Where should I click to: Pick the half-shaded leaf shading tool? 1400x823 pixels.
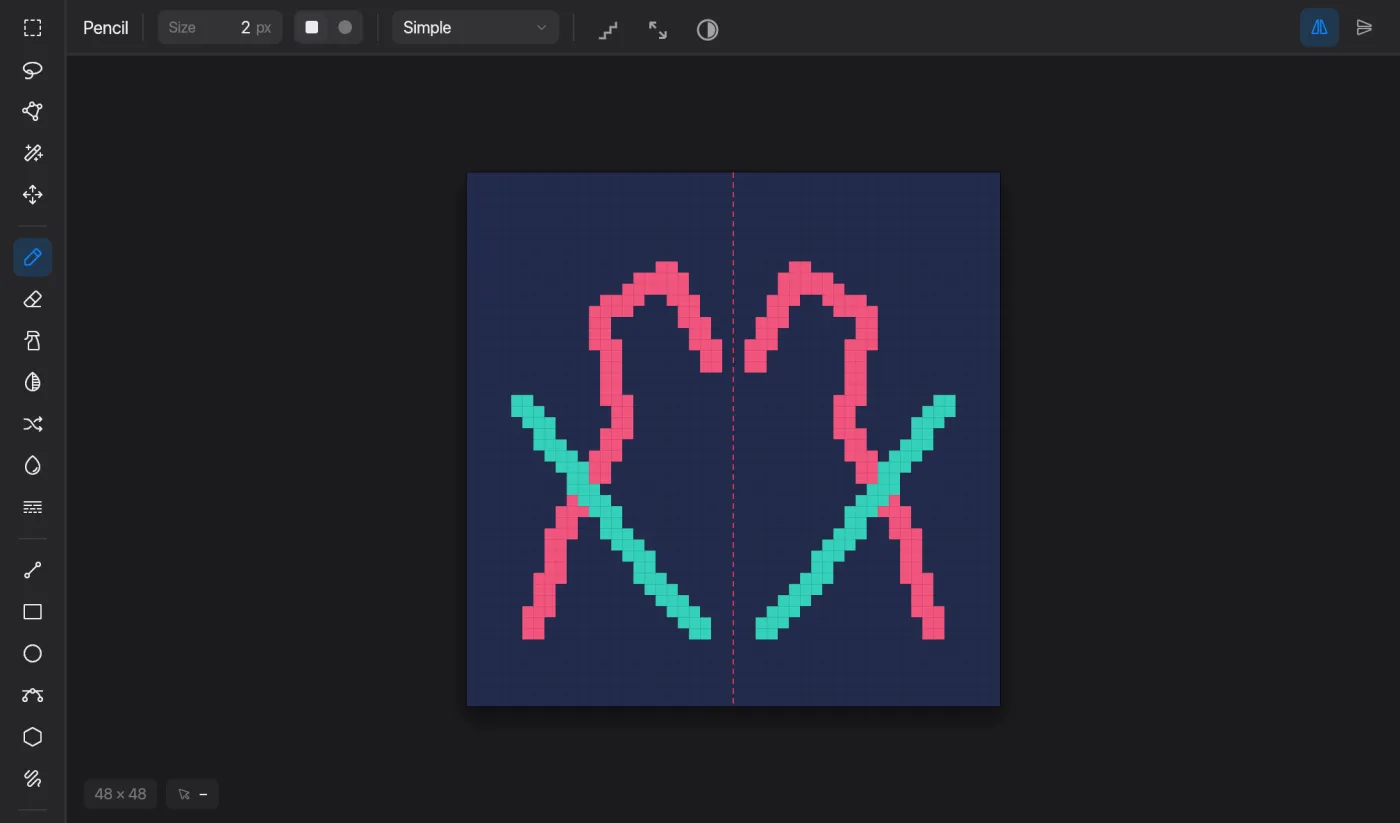tap(33, 382)
